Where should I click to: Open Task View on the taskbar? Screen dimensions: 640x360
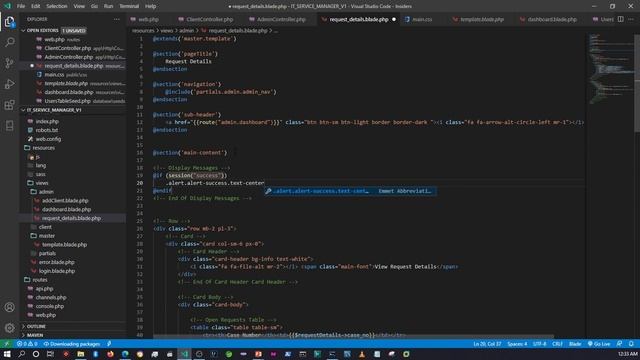50,354
